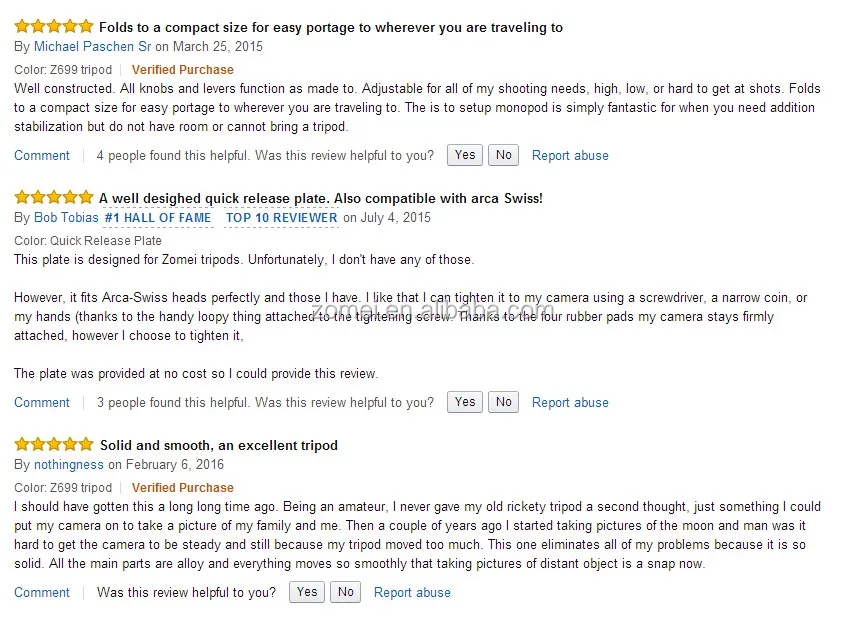Click the Verified Purchase badge on nothingness's review
This screenshot has height=617, width=863.
click(x=182, y=487)
